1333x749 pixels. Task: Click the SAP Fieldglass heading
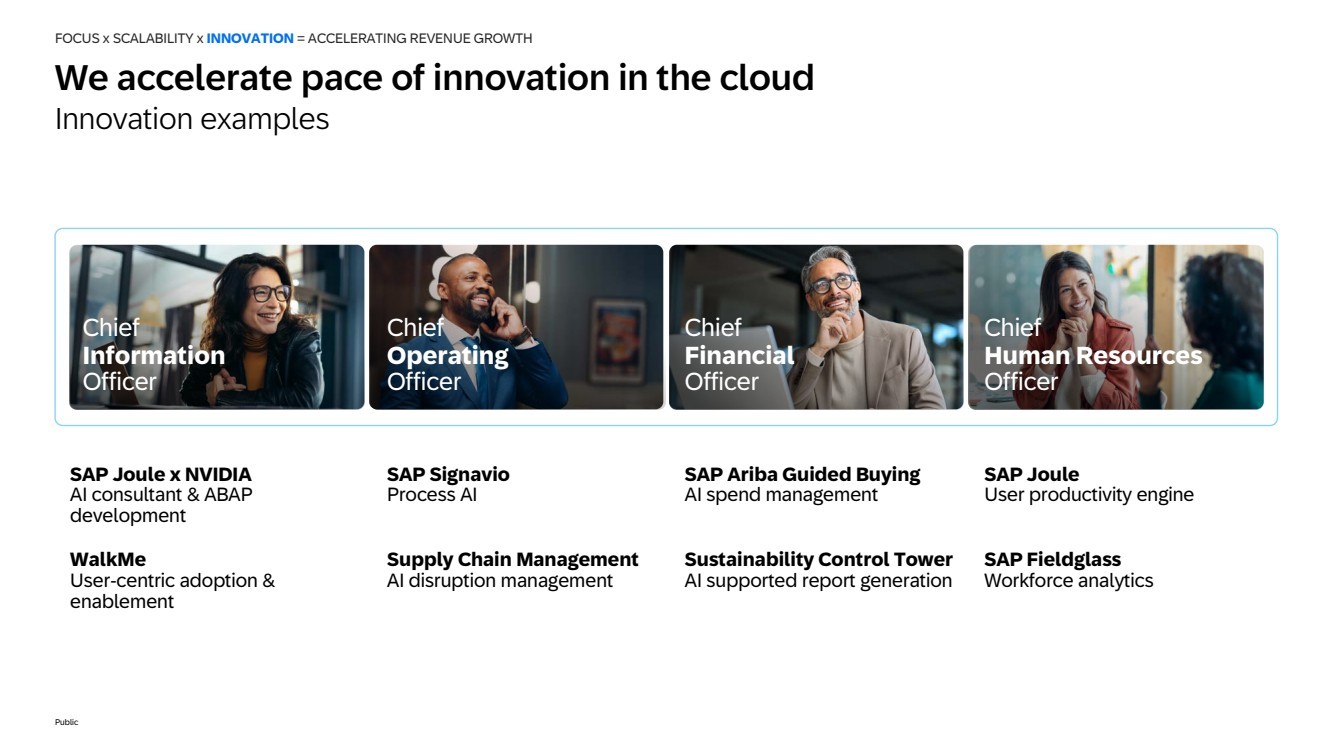(x=1052, y=559)
